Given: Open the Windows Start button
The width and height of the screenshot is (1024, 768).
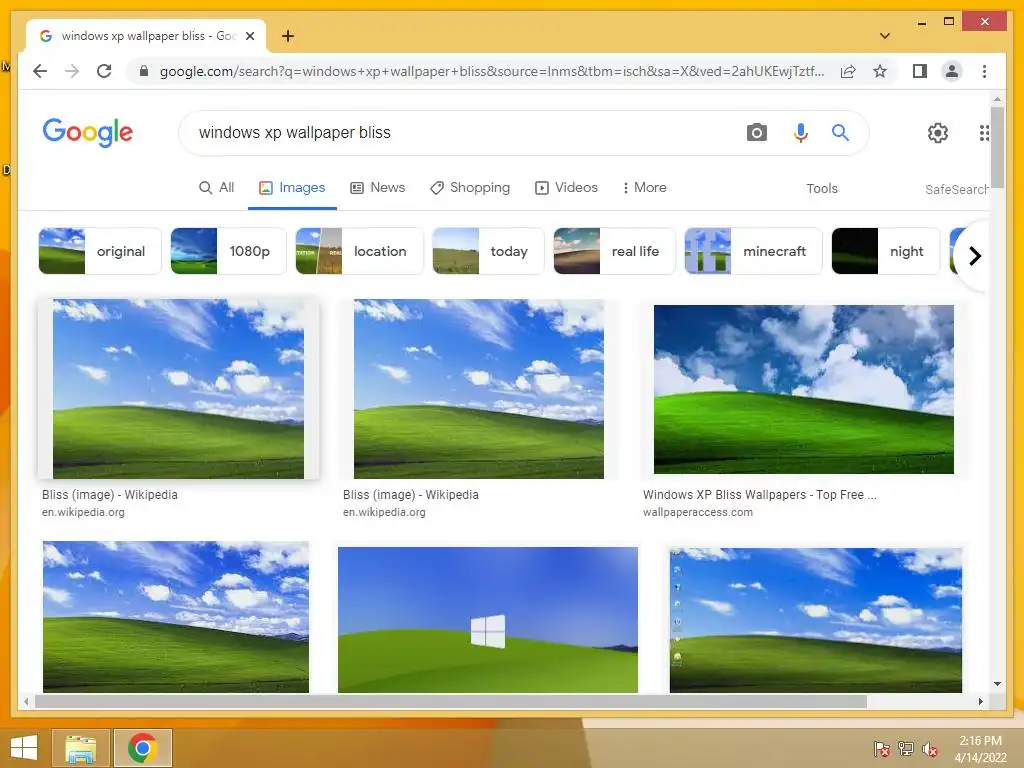Looking at the screenshot, I should (x=24, y=748).
